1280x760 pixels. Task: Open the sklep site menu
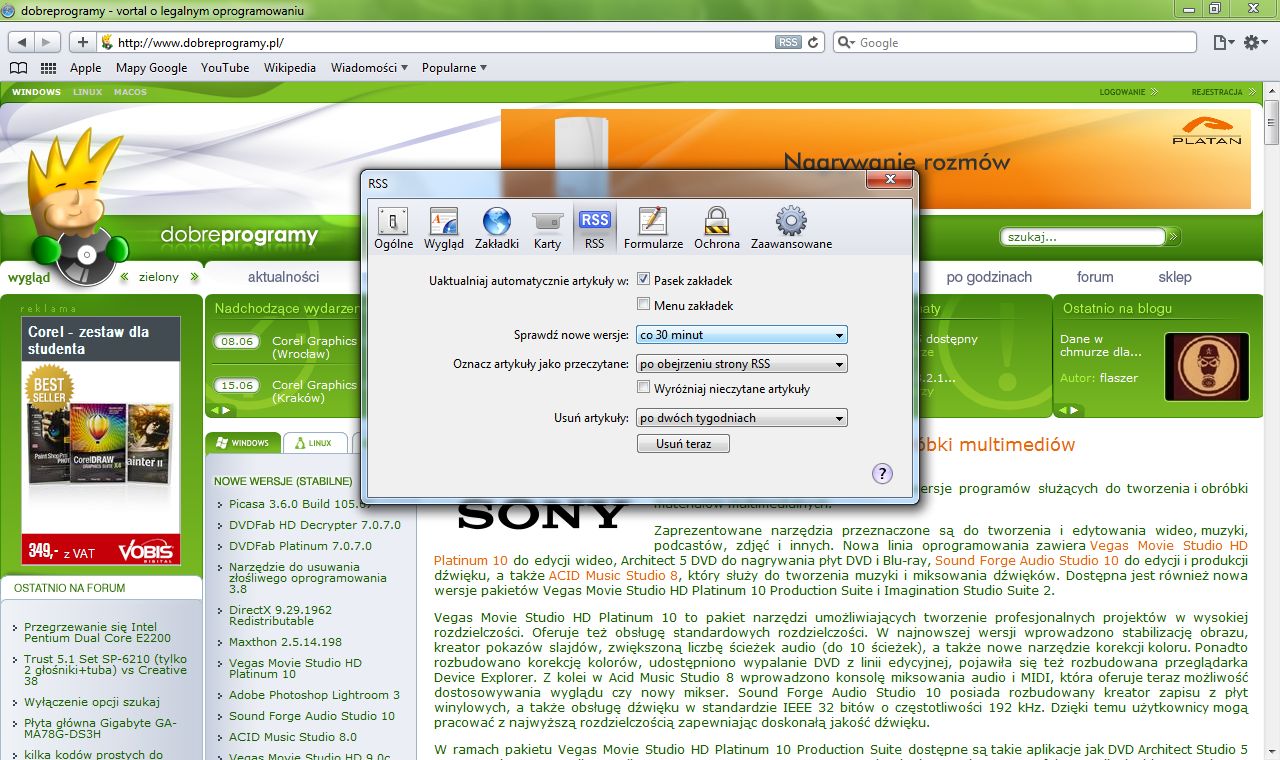tap(1175, 277)
